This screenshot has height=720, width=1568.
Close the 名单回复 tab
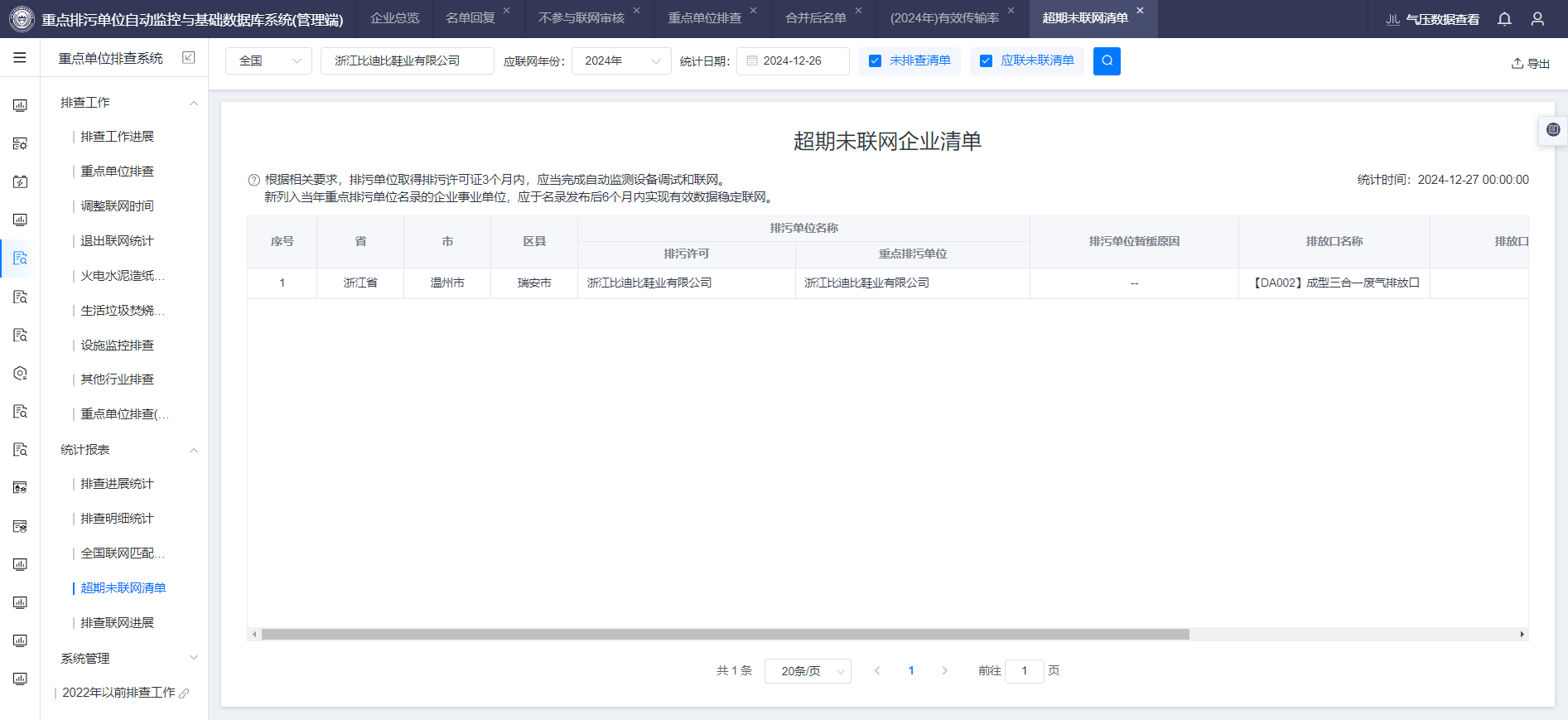click(506, 11)
